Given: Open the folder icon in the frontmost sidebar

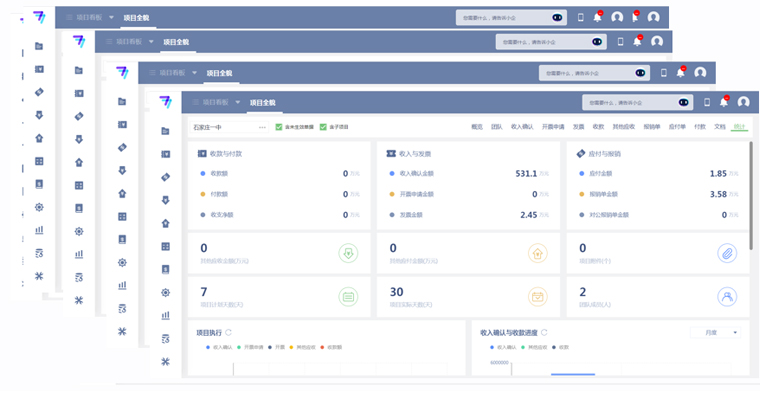Looking at the screenshot, I should coord(166,131).
